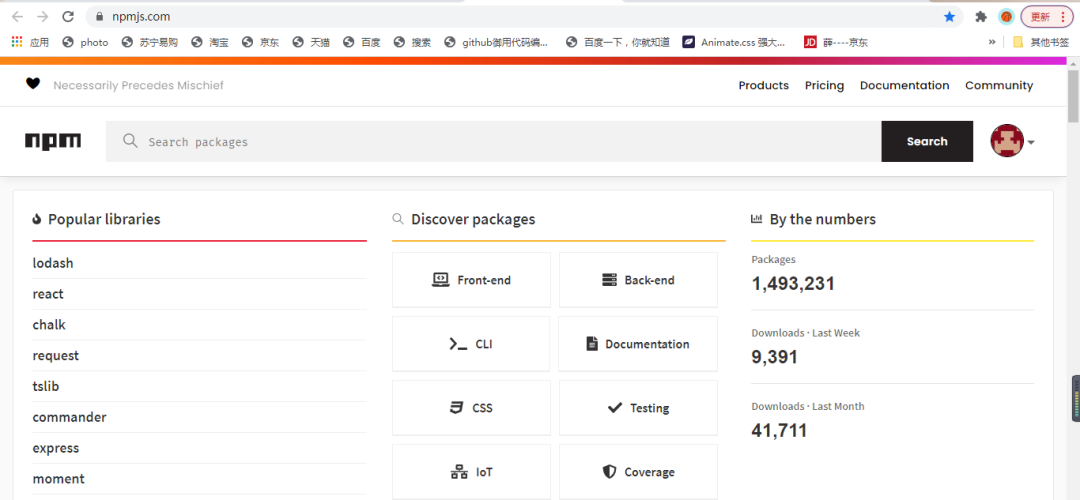The height and width of the screenshot is (500, 1080).
Task: Open the request library link
Action: 56,355
